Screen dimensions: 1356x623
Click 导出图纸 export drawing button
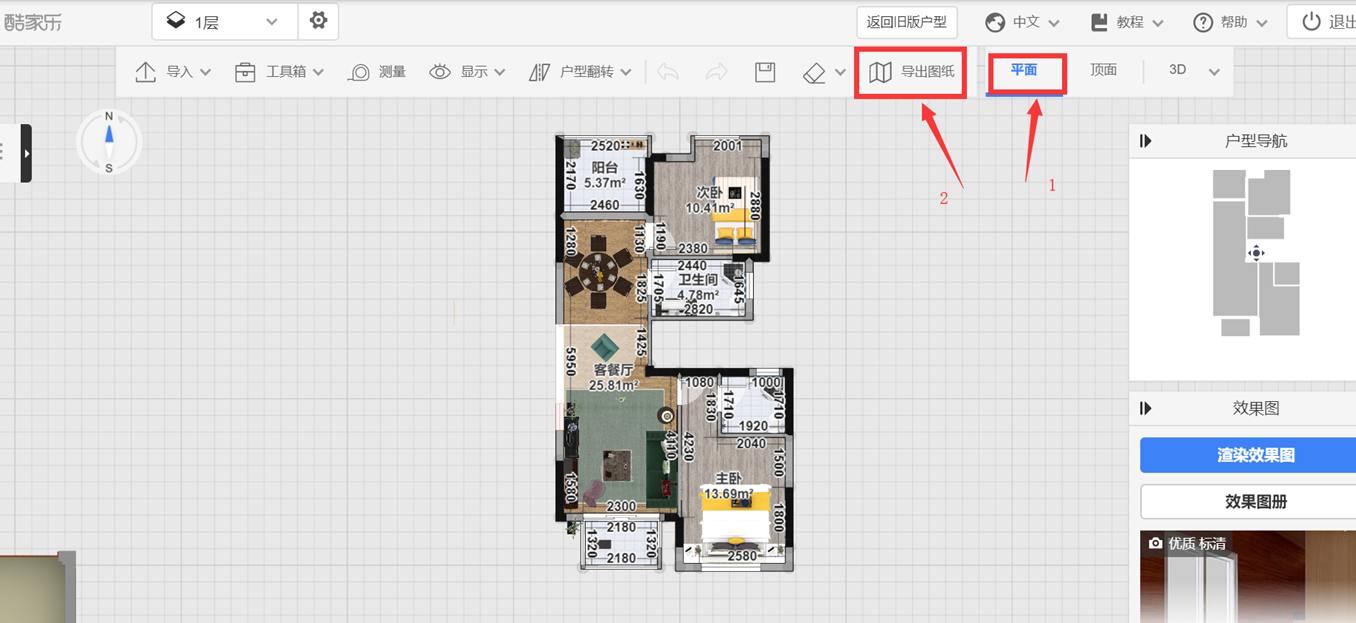pyautogui.click(x=912, y=72)
